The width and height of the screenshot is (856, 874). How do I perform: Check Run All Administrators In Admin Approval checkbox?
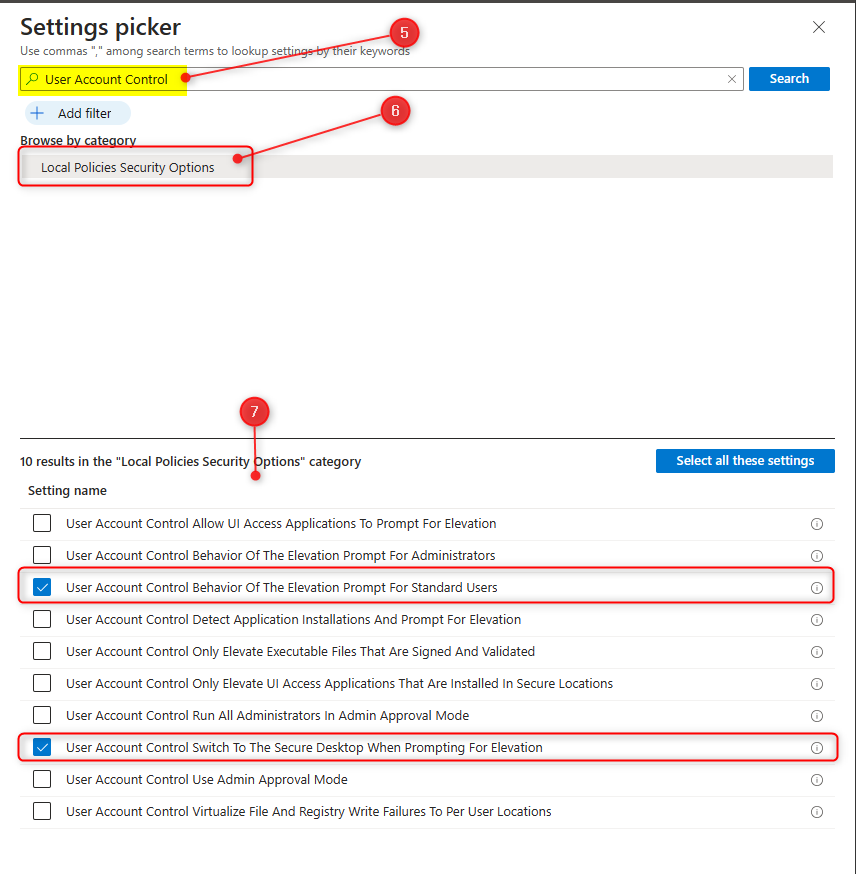pyautogui.click(x=42, y=715)
